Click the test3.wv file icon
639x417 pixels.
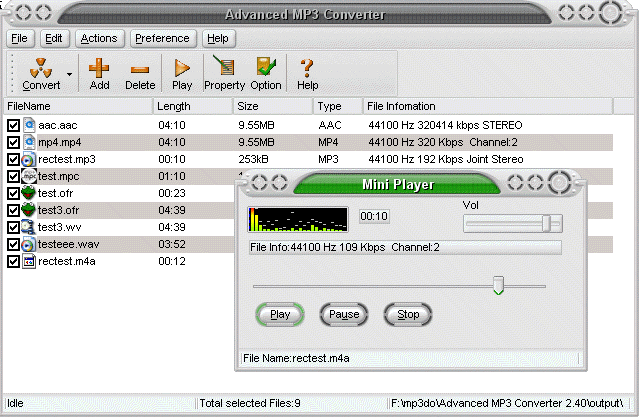[x=29, y=227]
